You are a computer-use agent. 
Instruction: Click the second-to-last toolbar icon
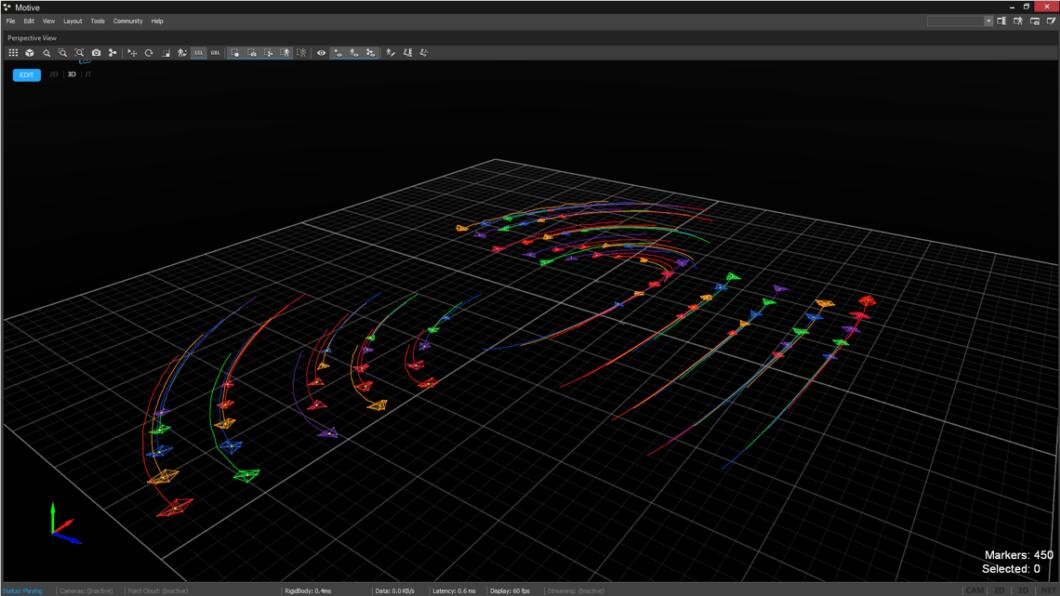click(x=408, y=53)
